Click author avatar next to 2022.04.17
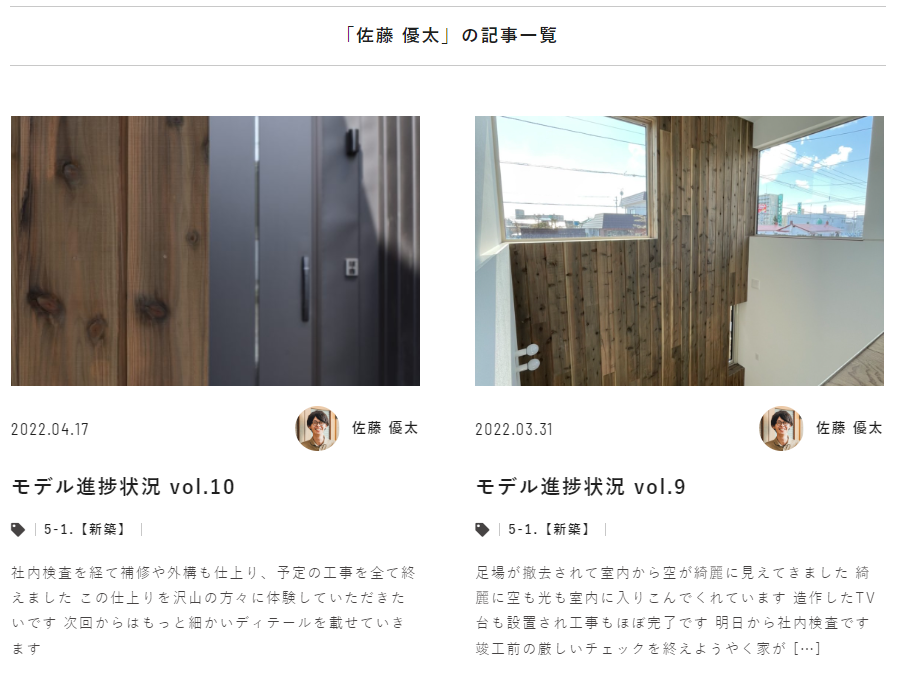Screen dimensions: 902x675 click(x=317, y=429)
